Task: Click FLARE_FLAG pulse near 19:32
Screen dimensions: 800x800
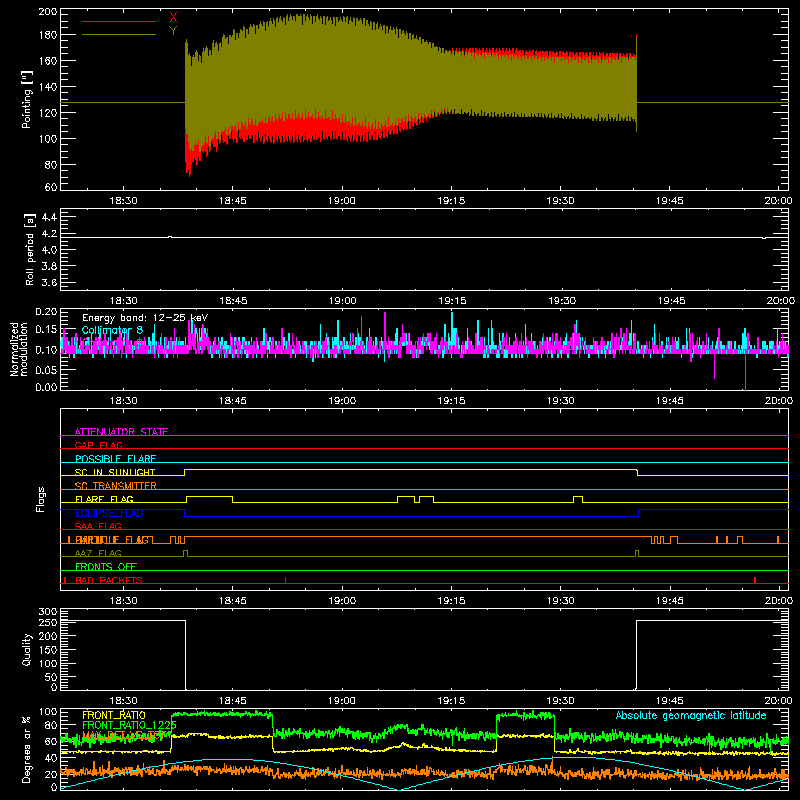Action: (578, 499)
